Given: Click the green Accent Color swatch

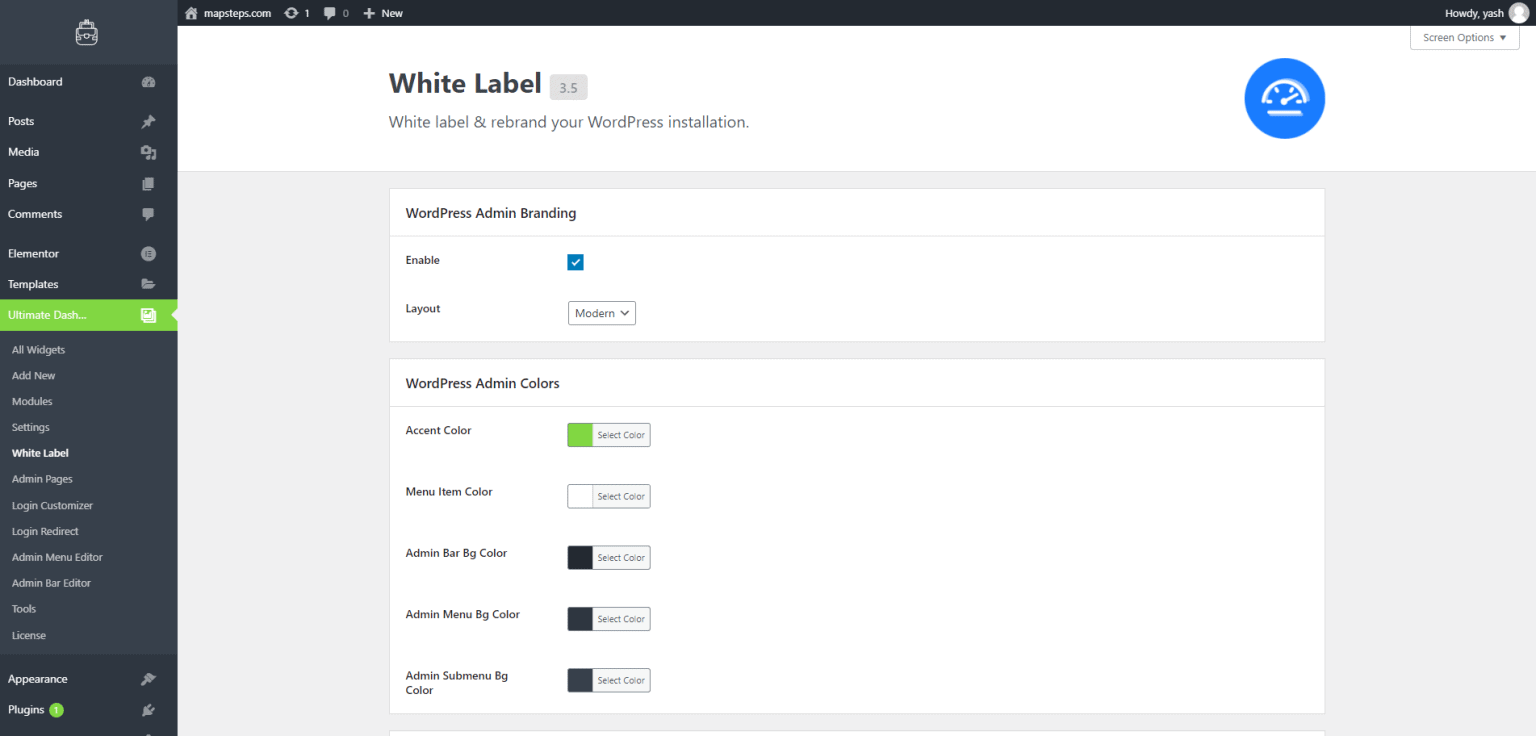Looking at the screenshot, I should 580,434.
